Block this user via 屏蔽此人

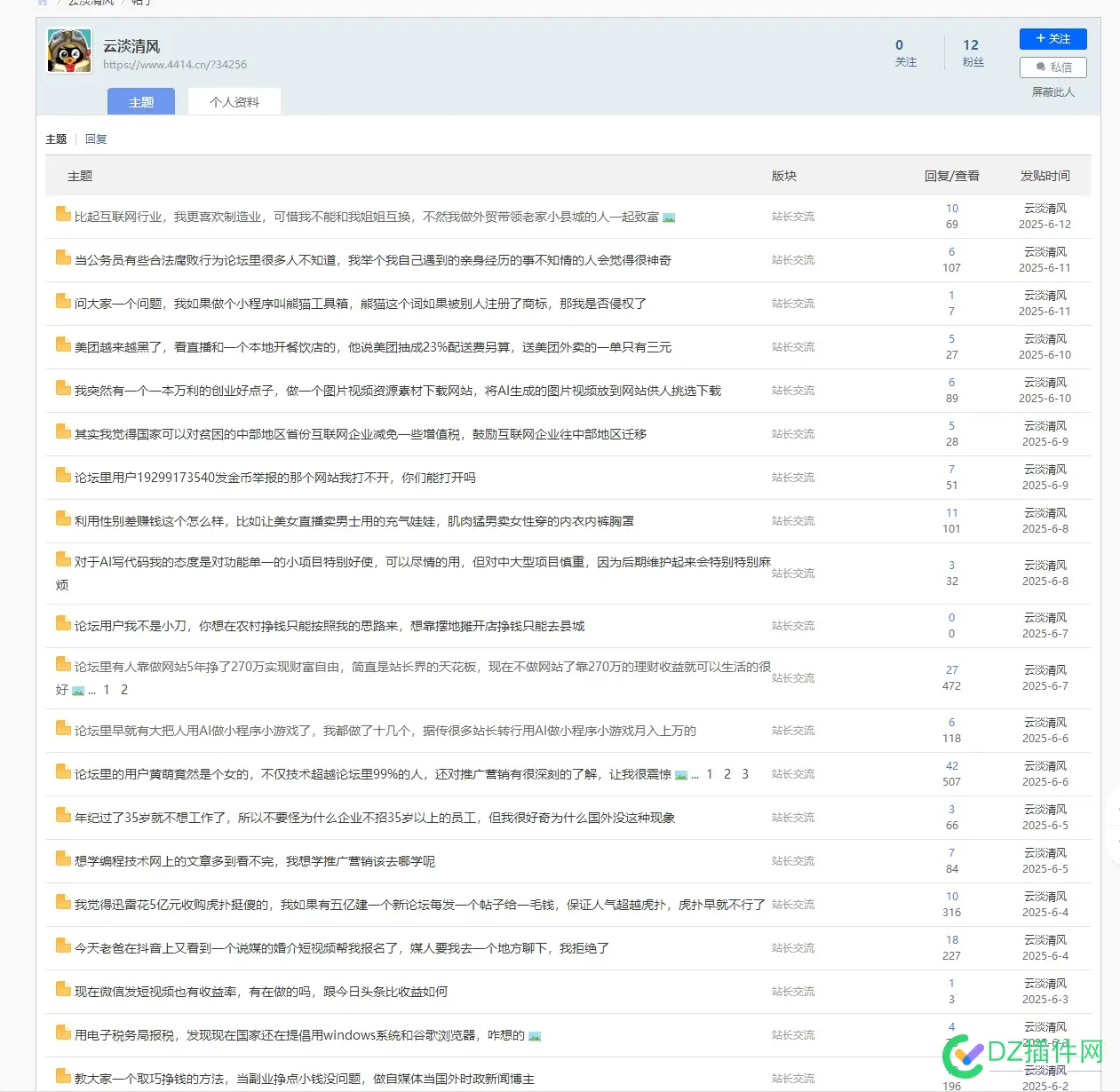(1053, 92)
